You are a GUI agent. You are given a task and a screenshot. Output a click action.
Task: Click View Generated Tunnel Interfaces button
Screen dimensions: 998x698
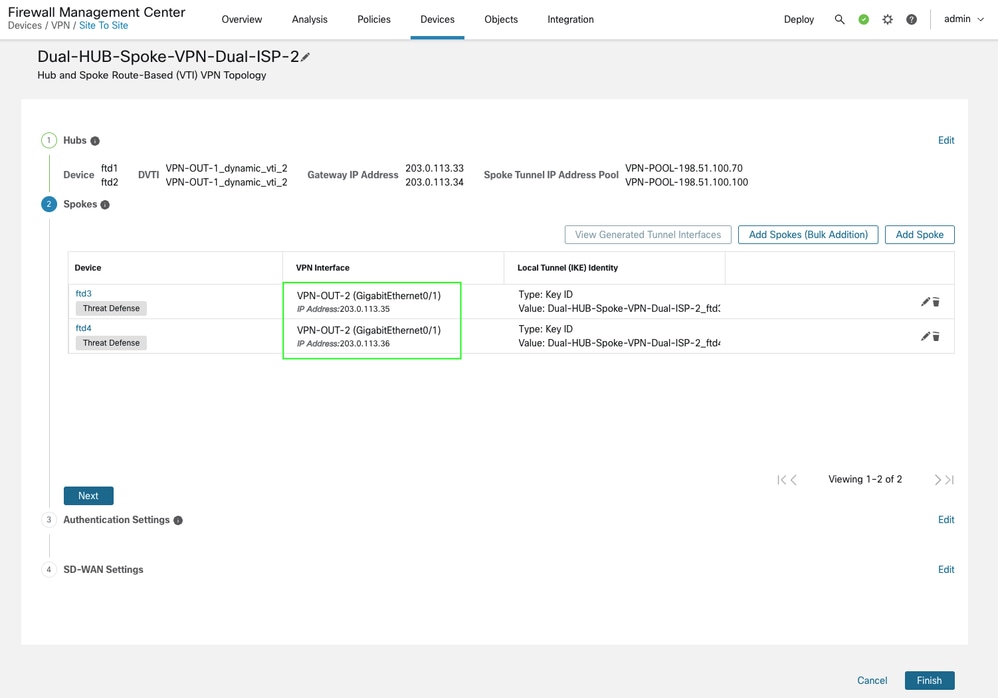pyautogui.click(x=648, y=235)
